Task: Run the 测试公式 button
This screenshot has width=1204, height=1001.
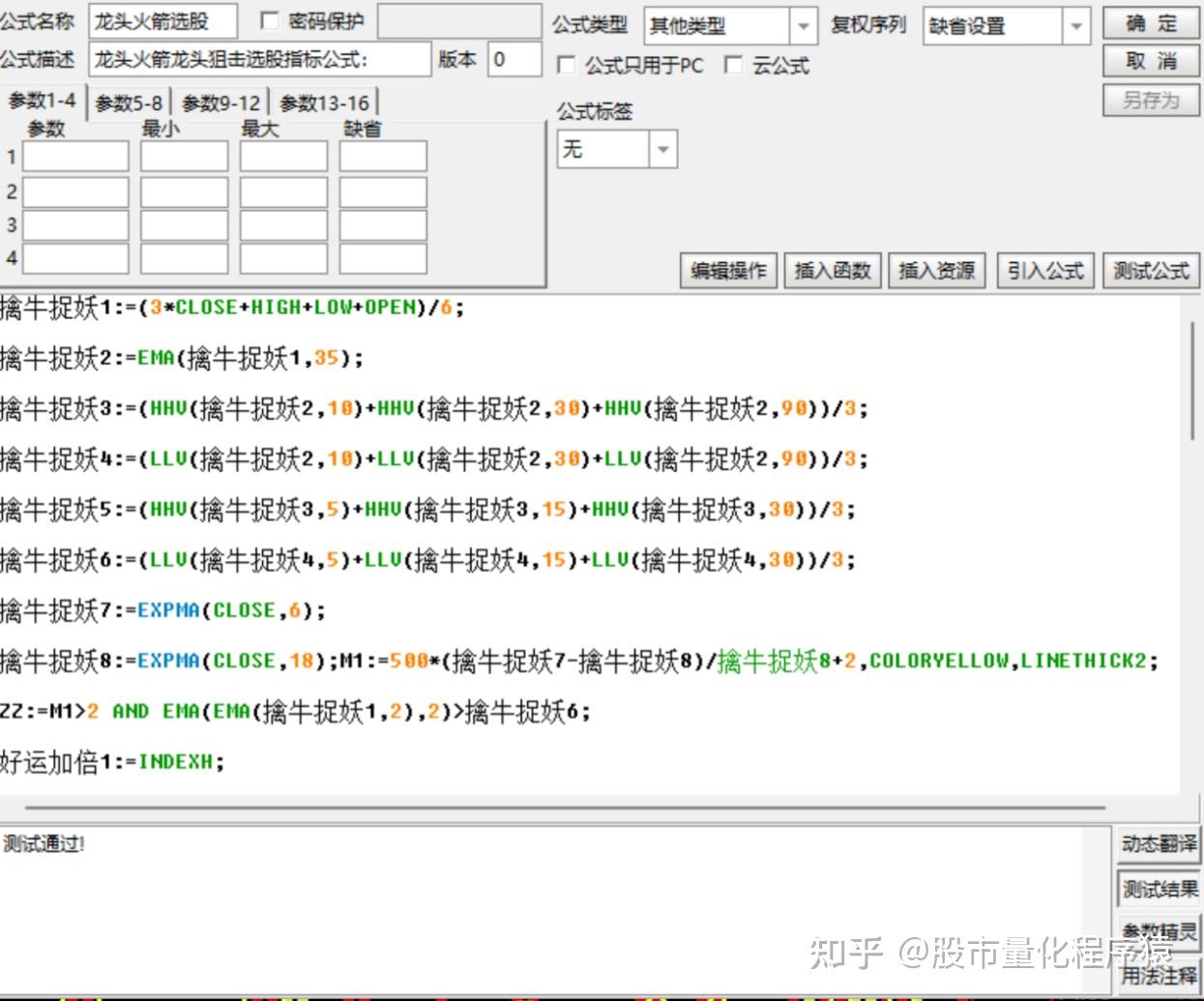Action: point(1152,271)
